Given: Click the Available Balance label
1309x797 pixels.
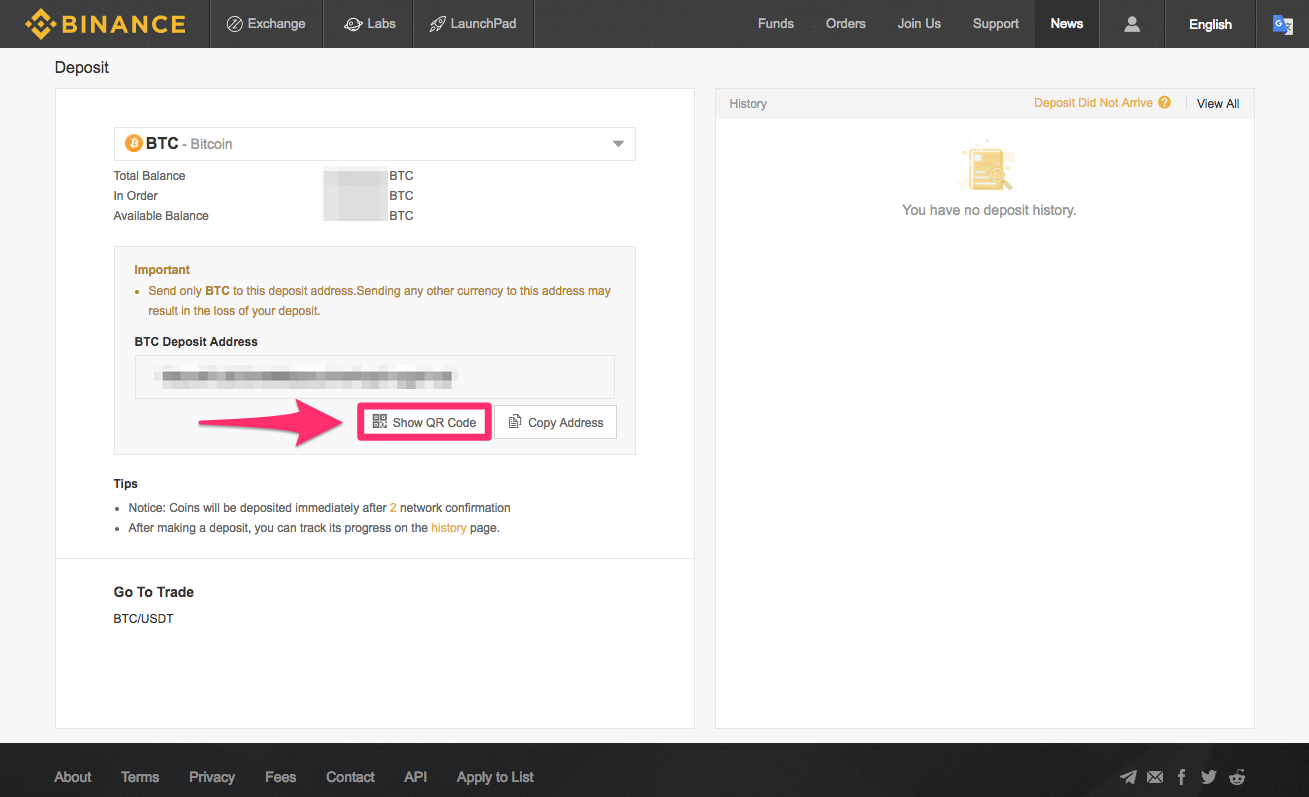Looking at the screenshot, I should [x=161, y=216].
